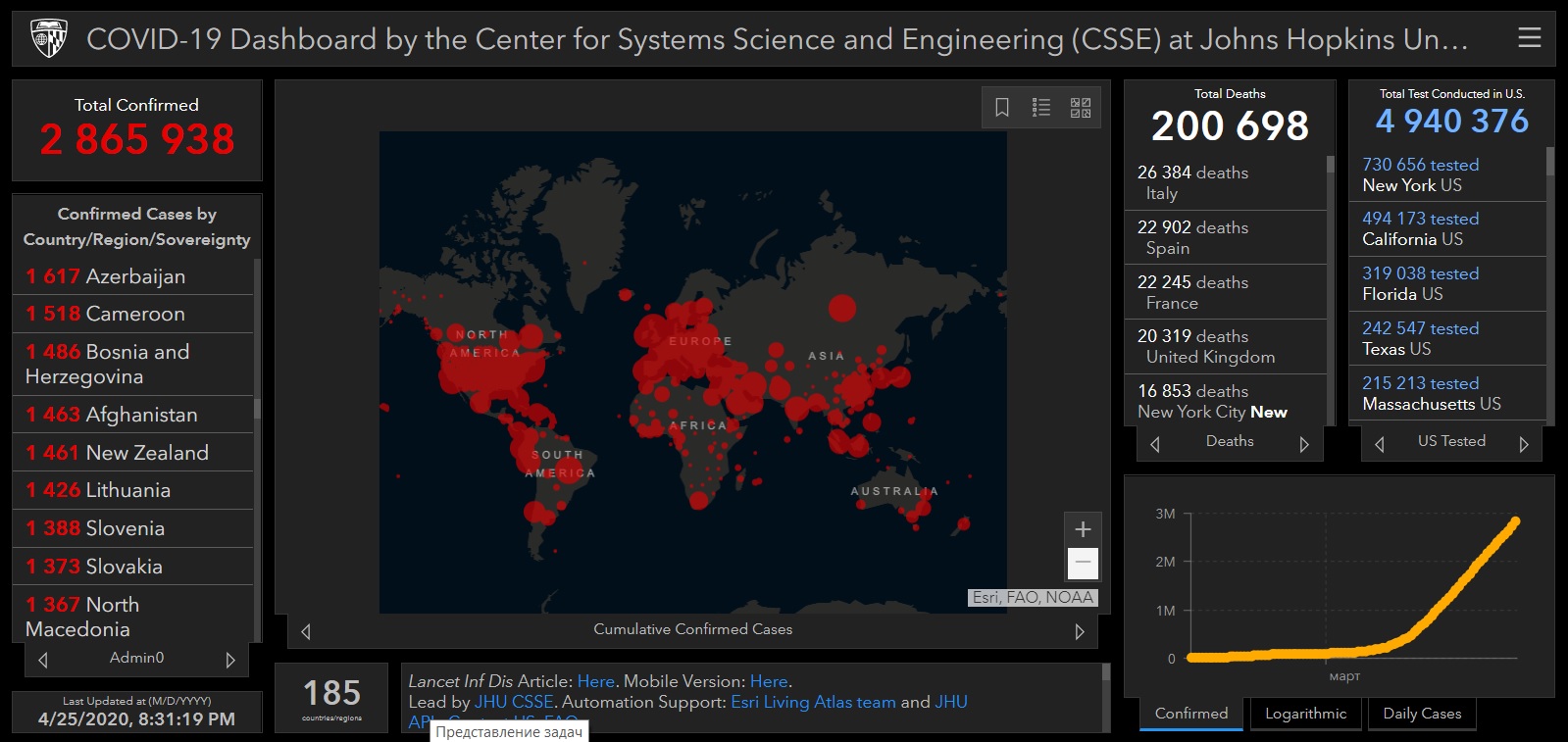Select France deaths row
Screen dimensions: 1568x742
coord(1225,292)
